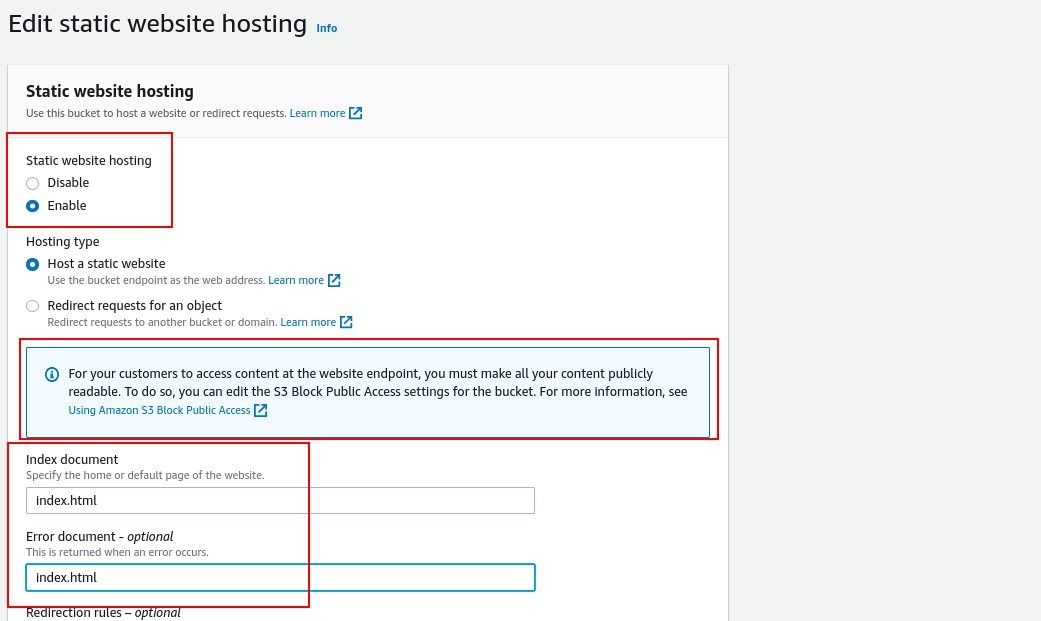Click the info circle icon in the alert box
Screen dimensions: 1041x621
pos(52,375)
